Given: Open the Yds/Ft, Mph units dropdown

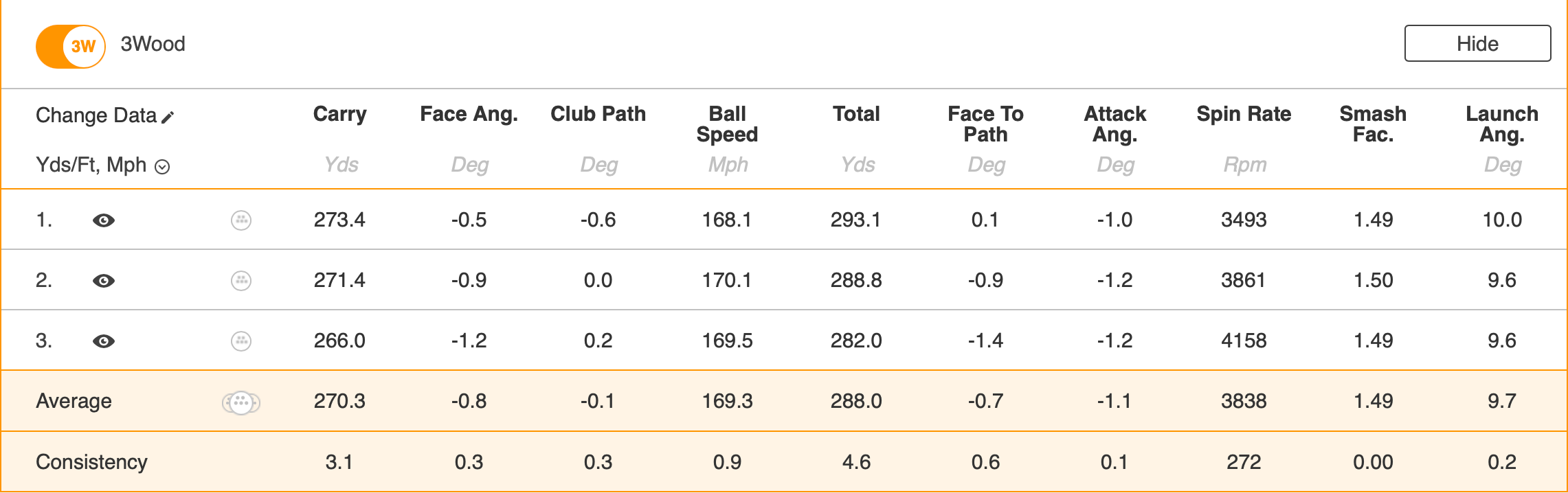Looking at the screenshot, I should (162, 167).
